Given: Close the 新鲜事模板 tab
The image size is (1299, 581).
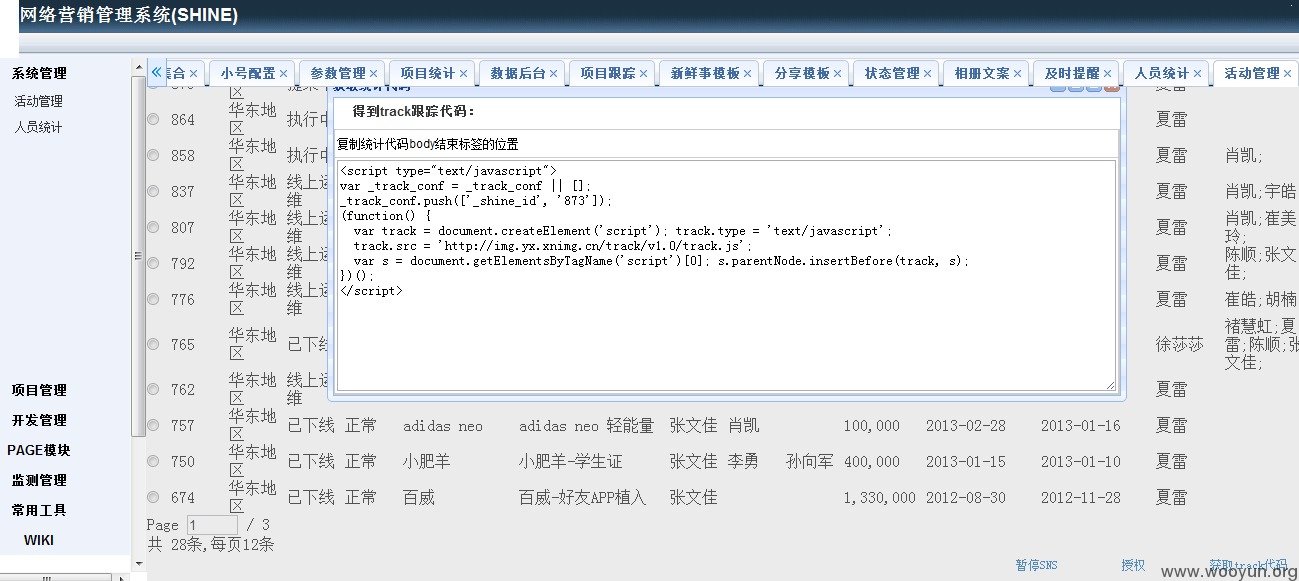Looking at the screenshot, I should click(748, 73).
